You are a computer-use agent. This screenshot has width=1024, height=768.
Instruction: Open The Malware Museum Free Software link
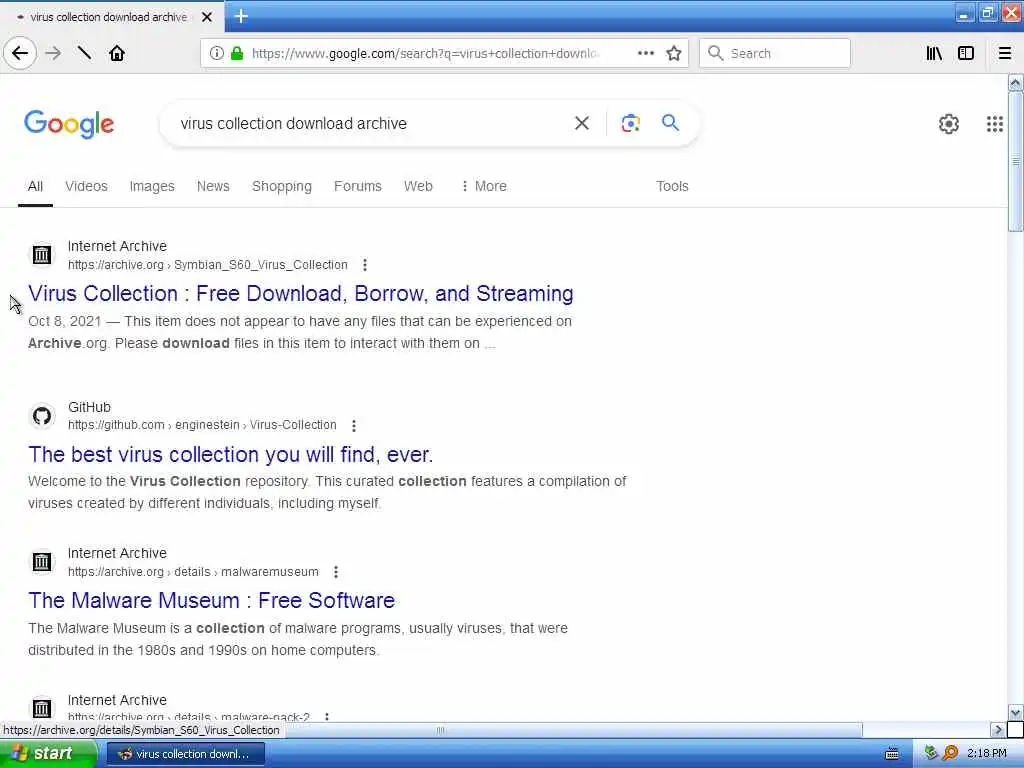(212, 600)
